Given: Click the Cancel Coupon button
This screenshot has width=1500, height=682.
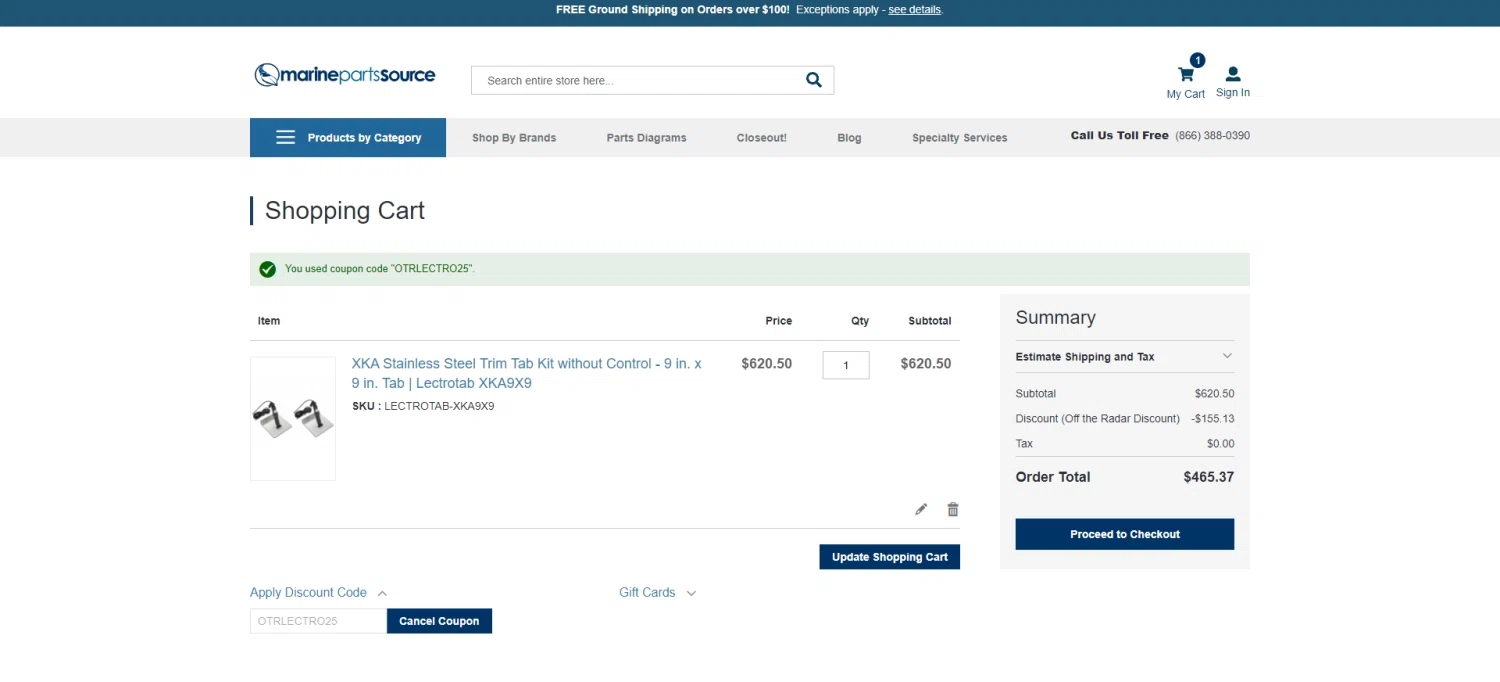Looking at the screenshot, I should coord(440,621).
